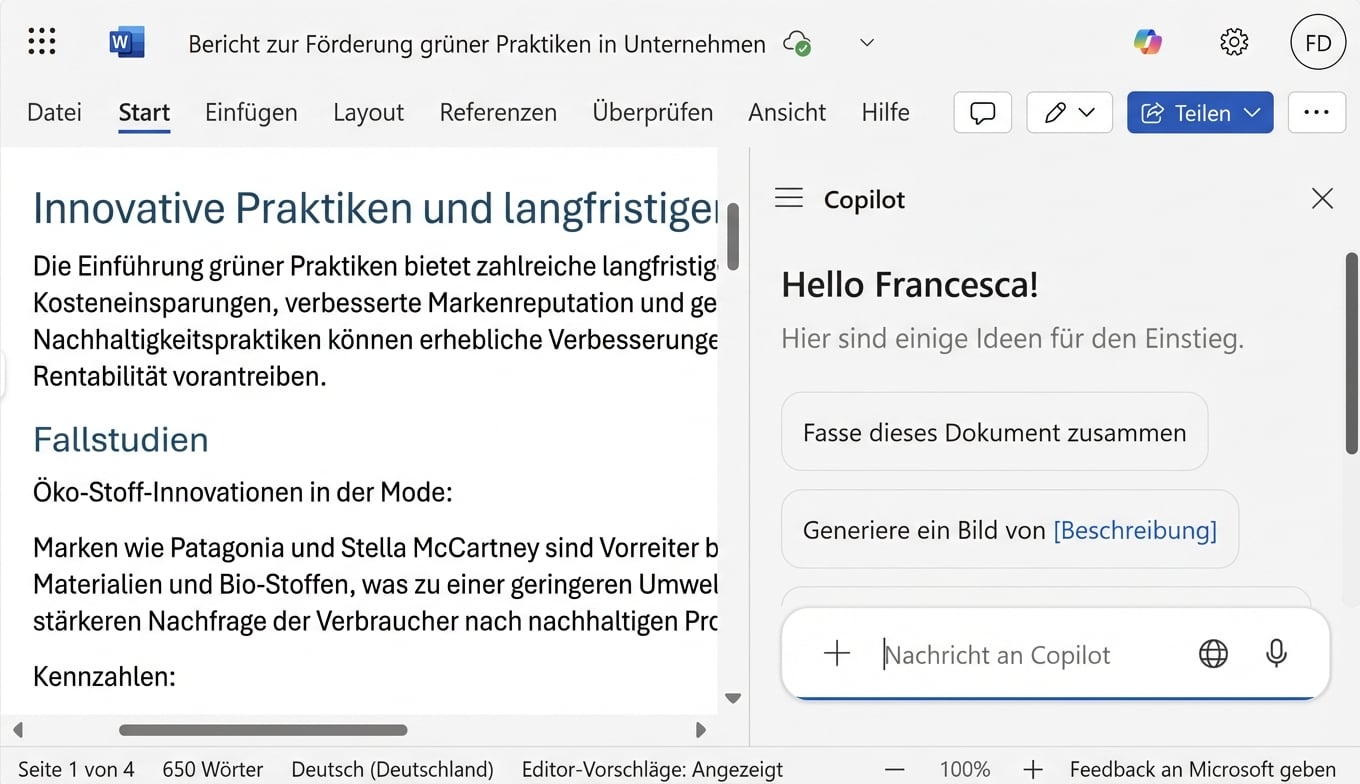The image size is (1360, 784).
Task: Click the Word application icon
Action: [x=126, y=41]
